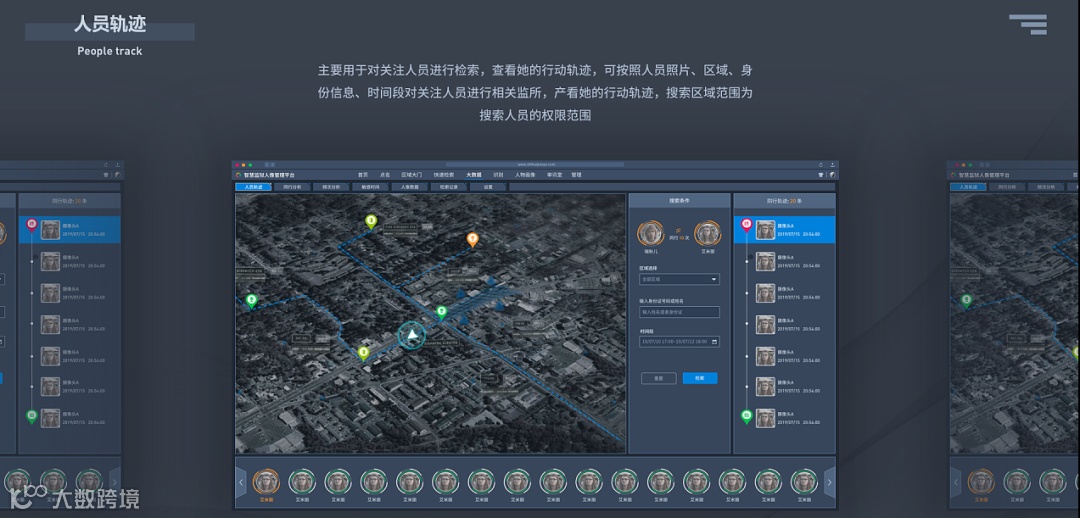Open the hamburger menu at page top right

pos(1028,24)
